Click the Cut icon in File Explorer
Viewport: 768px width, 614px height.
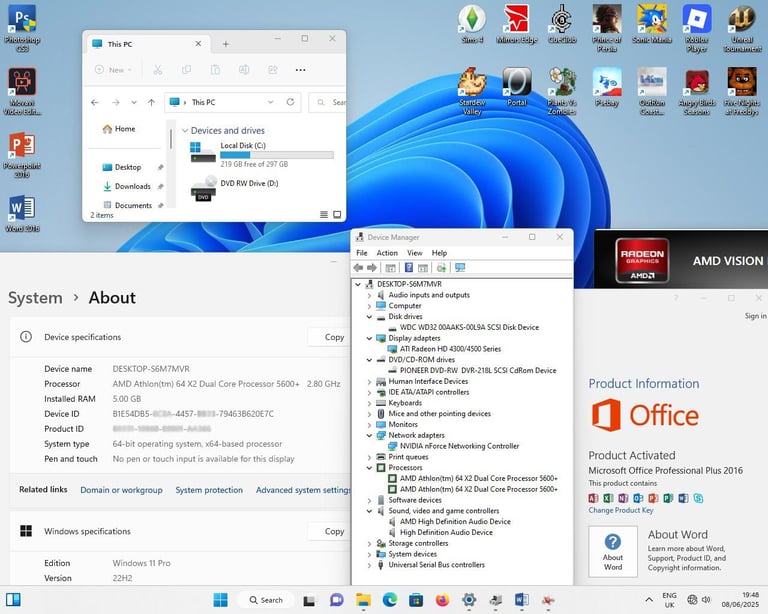click(157, 70)
